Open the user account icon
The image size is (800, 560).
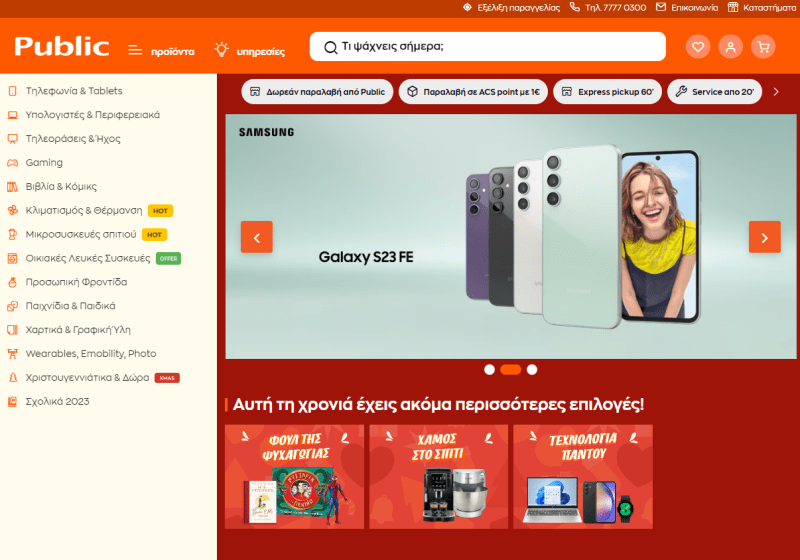pos(731,47)
